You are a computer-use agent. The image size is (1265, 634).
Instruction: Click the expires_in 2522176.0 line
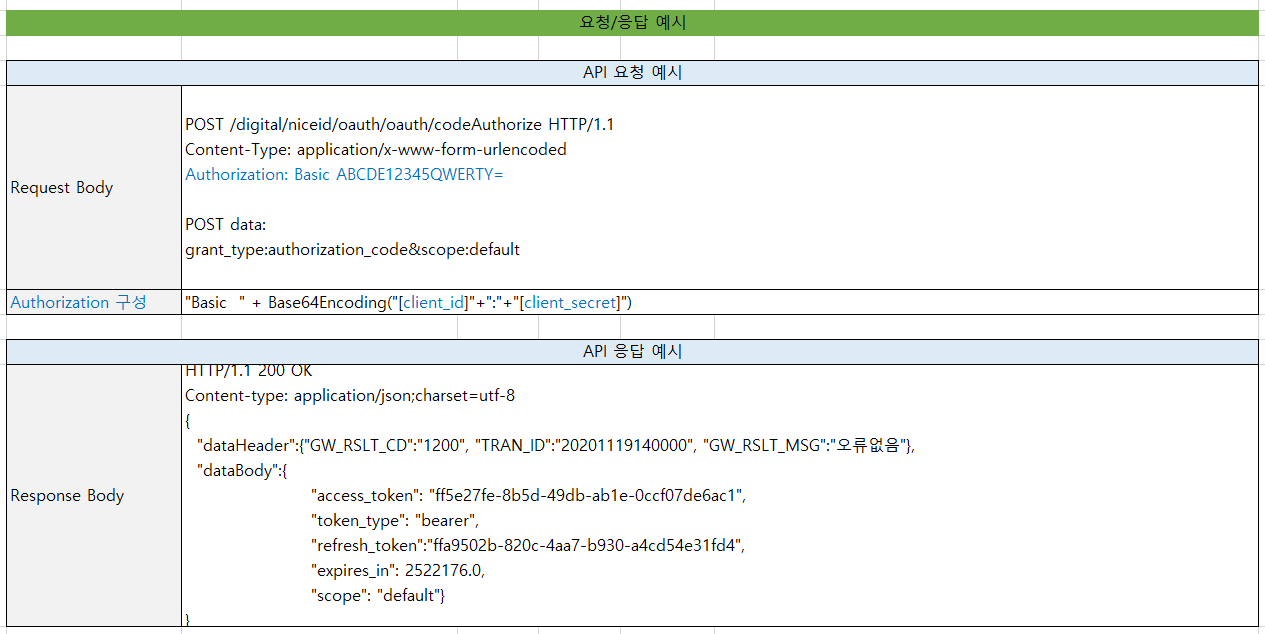pyautogui.click(x=399, y=571)
